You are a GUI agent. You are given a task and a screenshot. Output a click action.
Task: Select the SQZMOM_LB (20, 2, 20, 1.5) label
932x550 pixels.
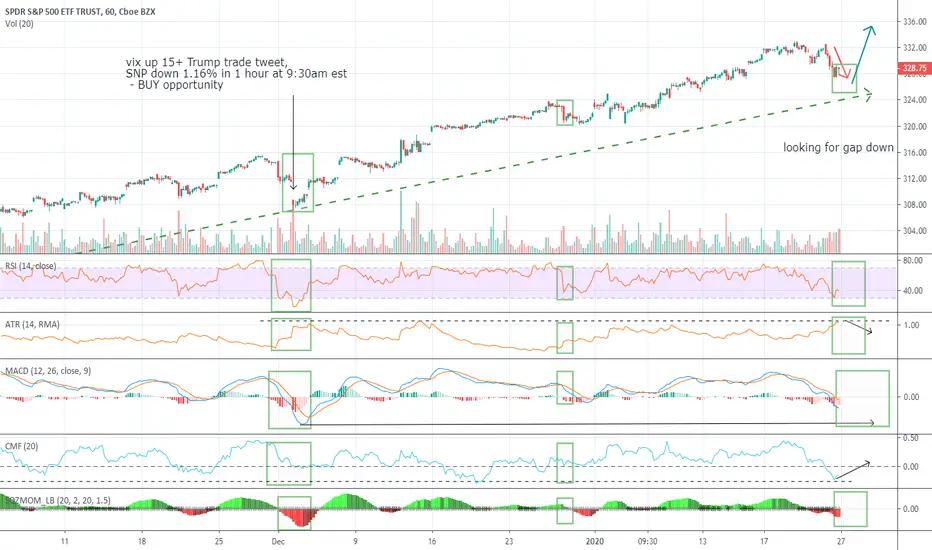[58, 501]
